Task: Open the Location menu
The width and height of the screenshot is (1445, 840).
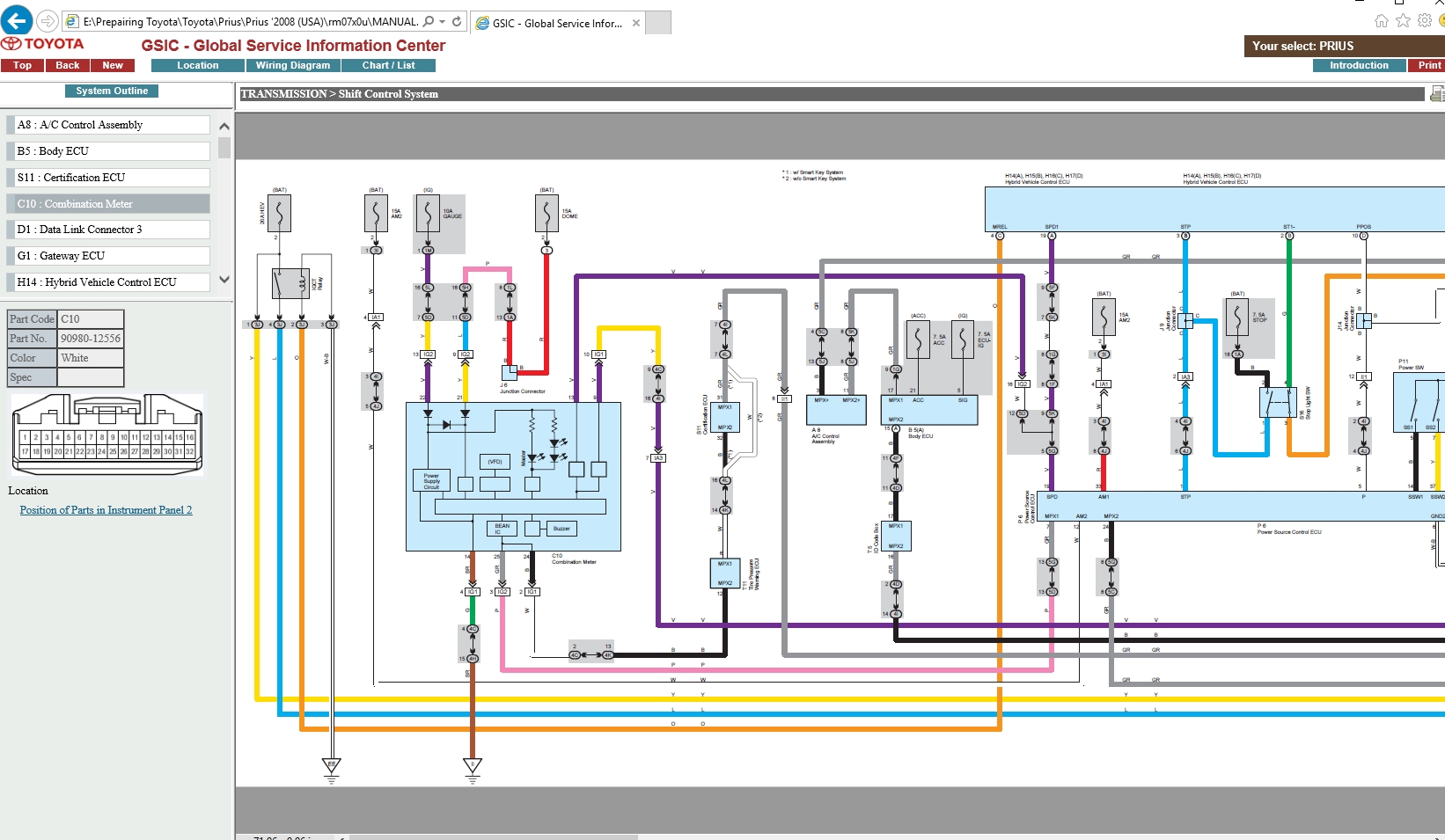Action: [198, 65]
